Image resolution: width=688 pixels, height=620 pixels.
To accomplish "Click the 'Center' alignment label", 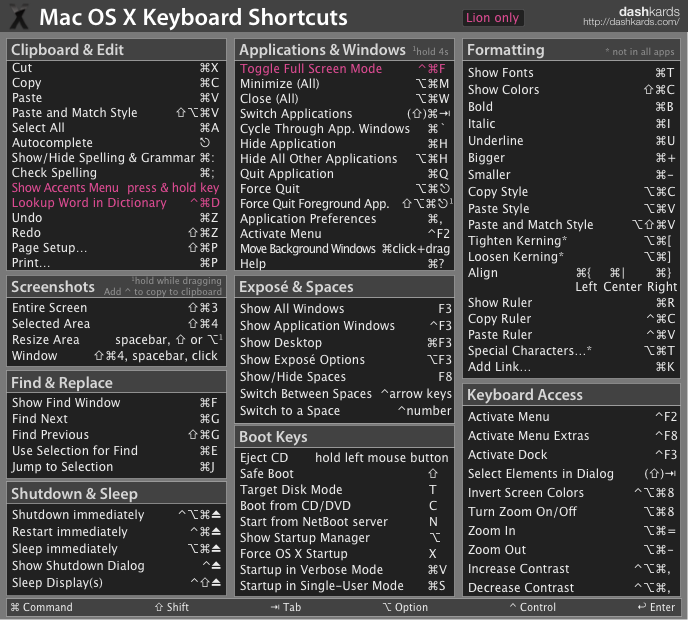I will 622,287.
